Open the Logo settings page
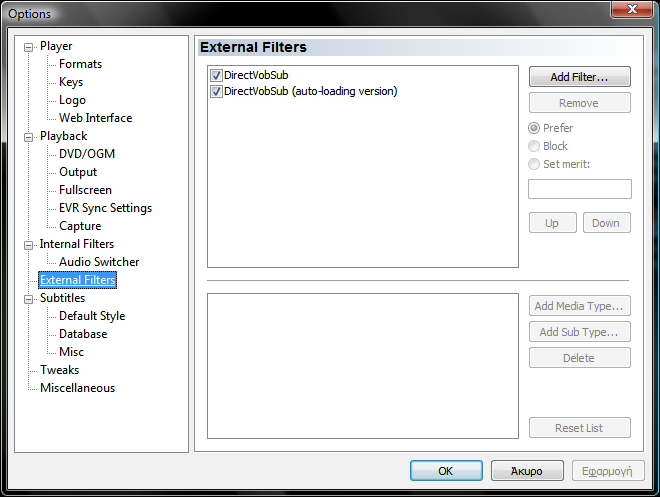Screen dimensions: 660x497 72,100
